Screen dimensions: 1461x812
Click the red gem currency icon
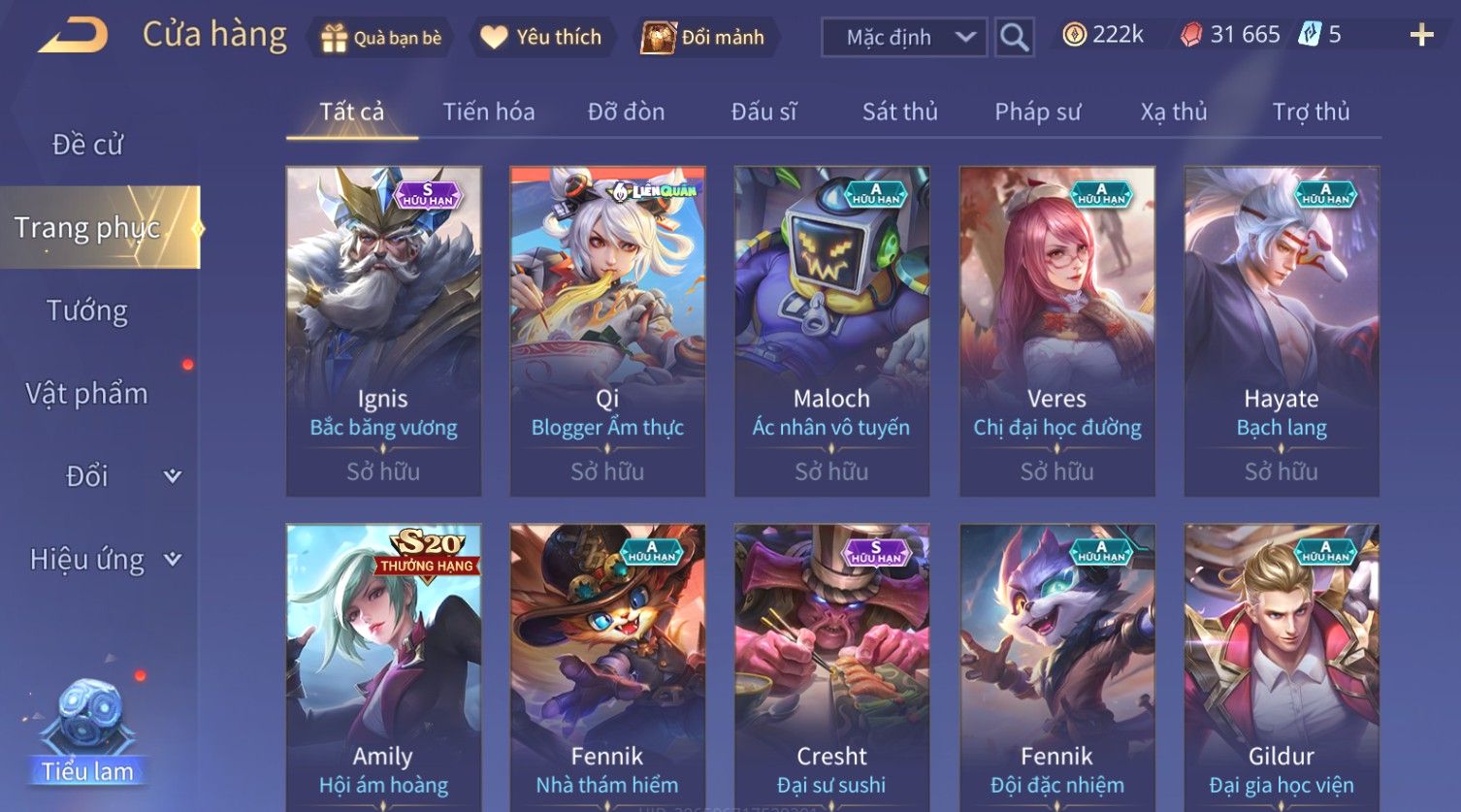click(x=1190, y=35)
